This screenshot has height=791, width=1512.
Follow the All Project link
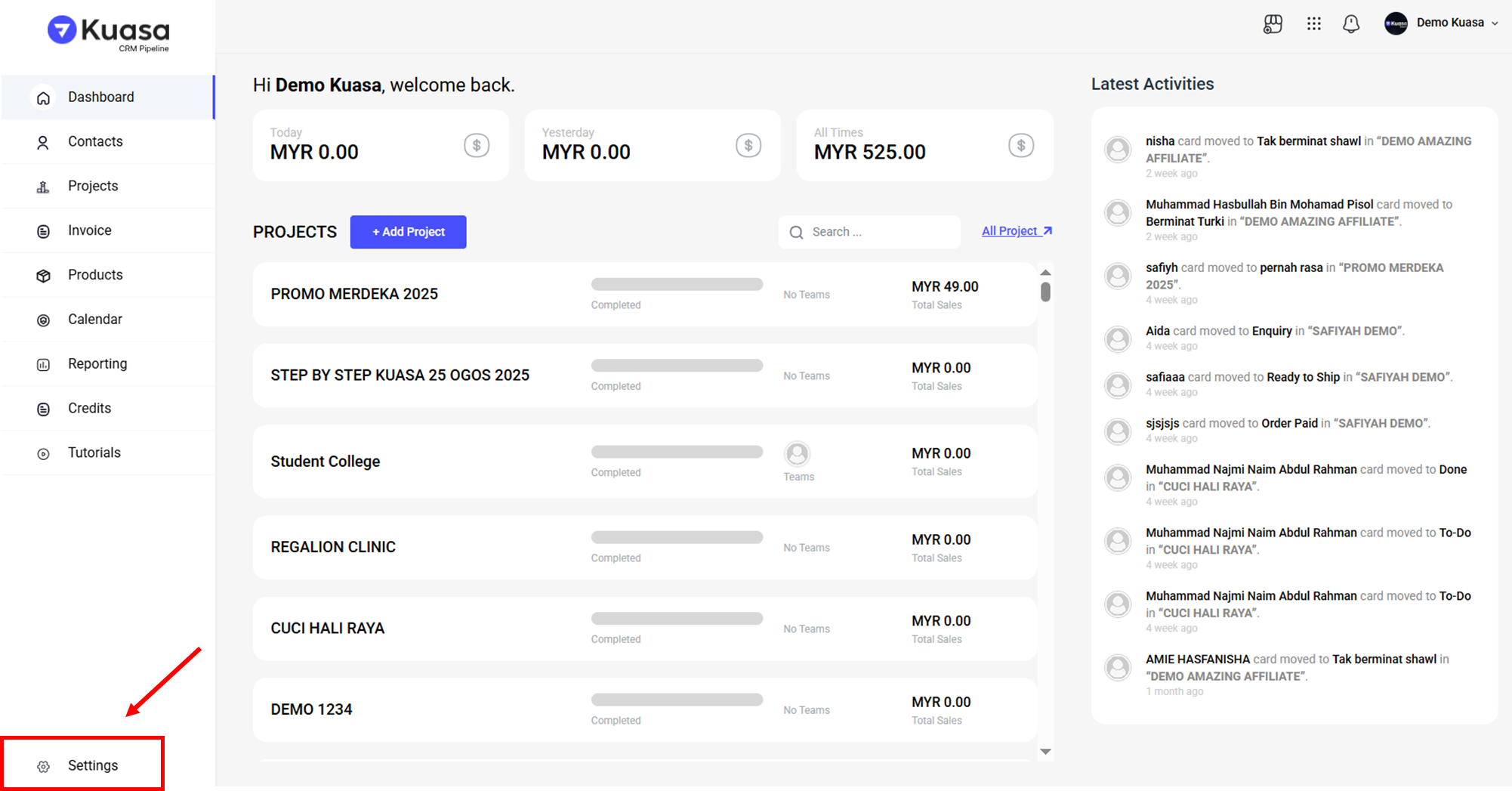click(1016, 231)
